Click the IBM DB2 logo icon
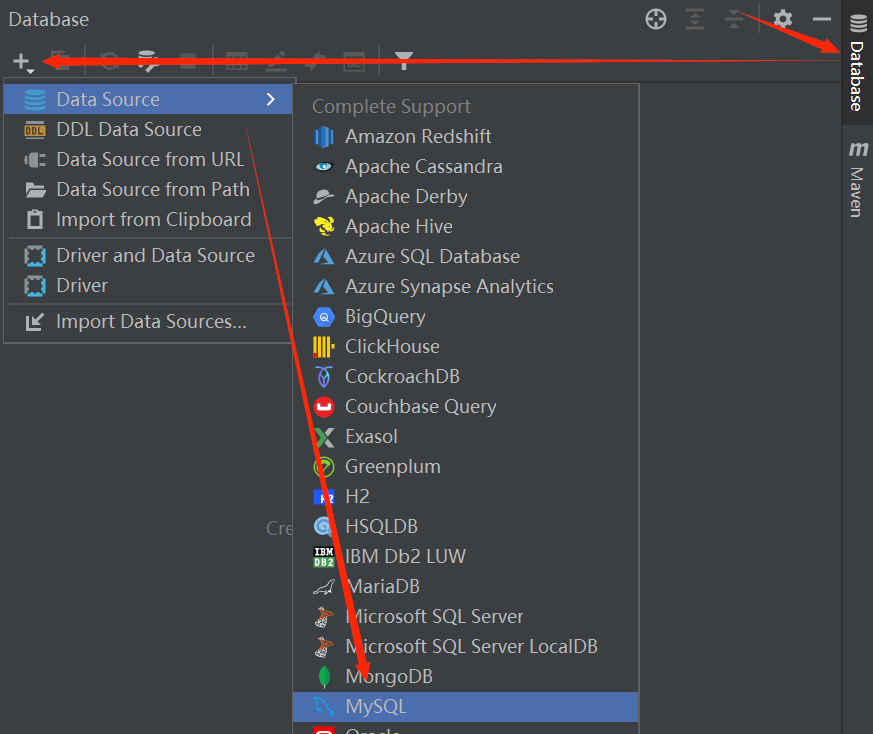This screenshot has height=734, width=873. pos(323,557)
